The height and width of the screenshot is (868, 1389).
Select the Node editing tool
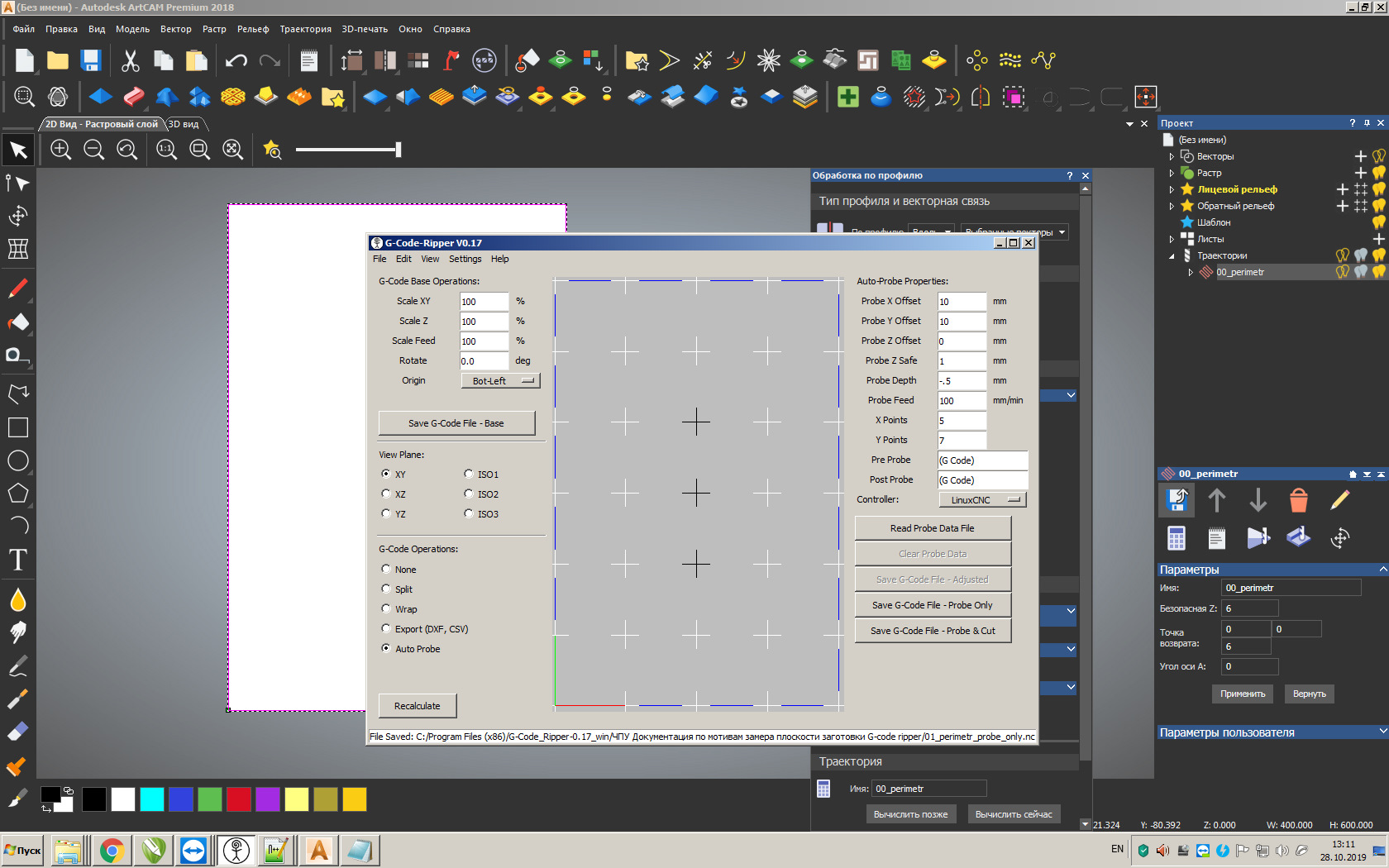[18, 183]
